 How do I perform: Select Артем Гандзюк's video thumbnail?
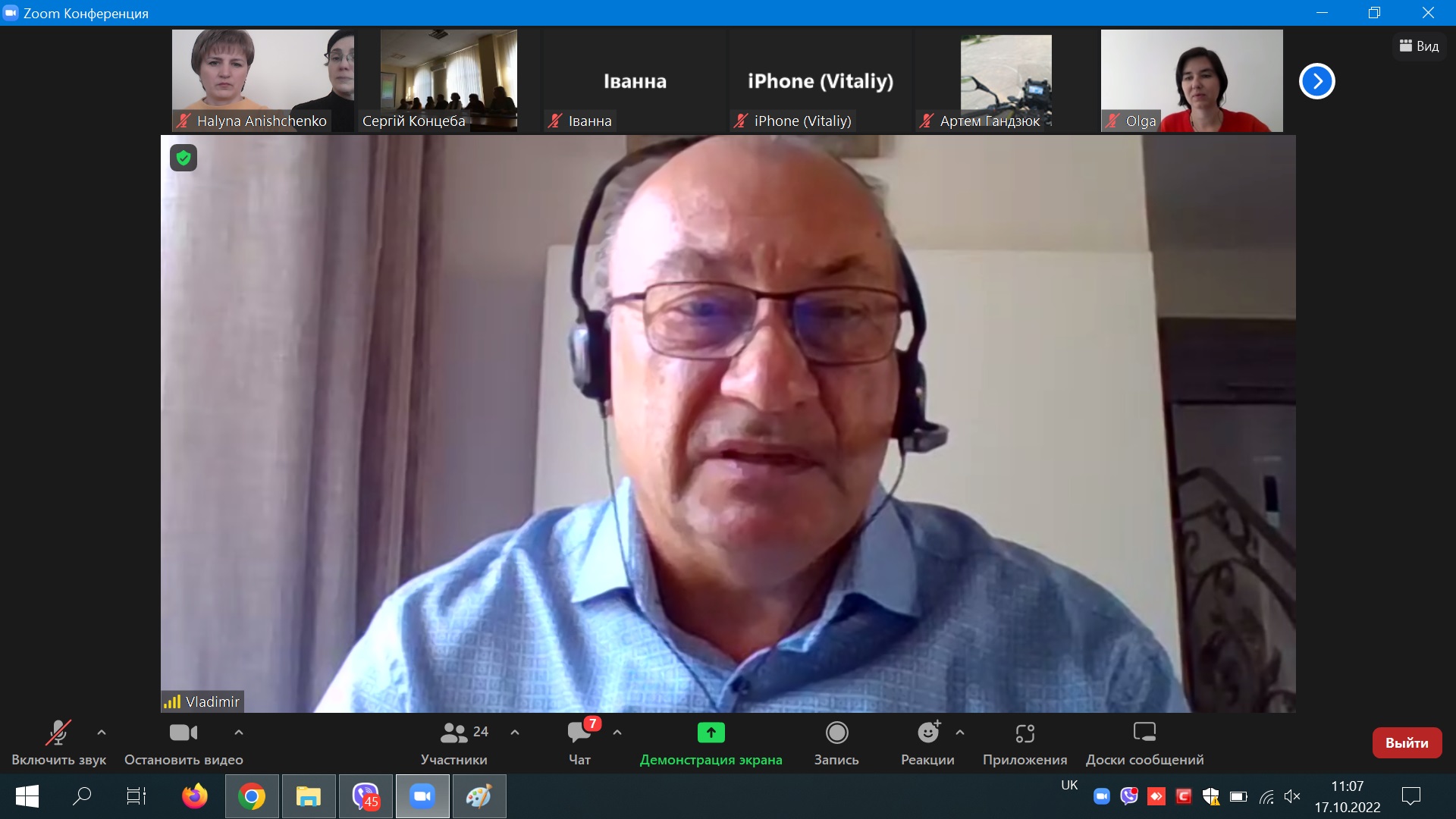(x=1006, y=80)
